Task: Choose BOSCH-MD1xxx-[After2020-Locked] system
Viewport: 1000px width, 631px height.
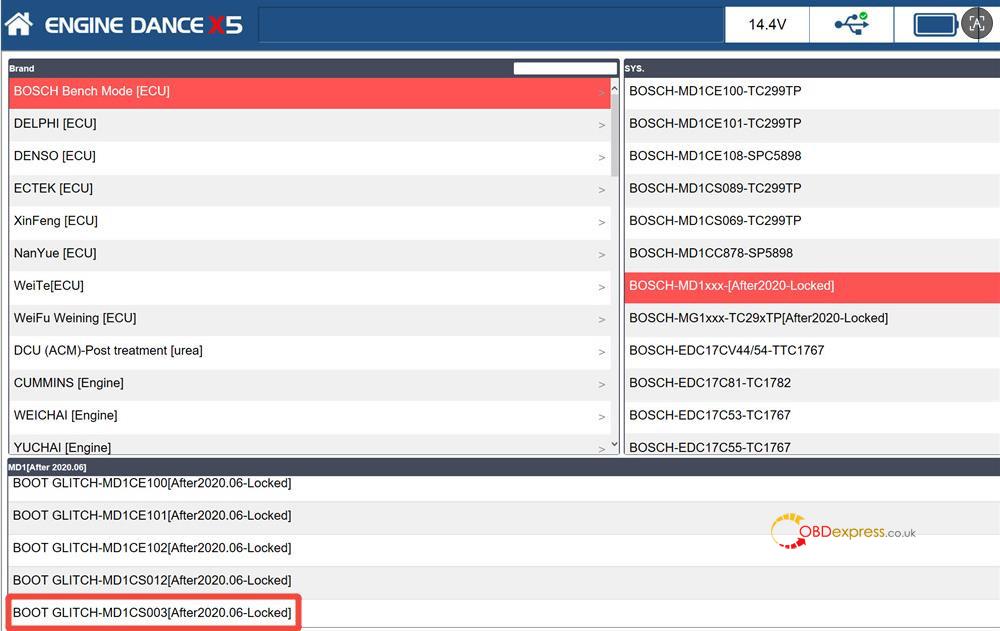Action: click(x=812, y=287)
